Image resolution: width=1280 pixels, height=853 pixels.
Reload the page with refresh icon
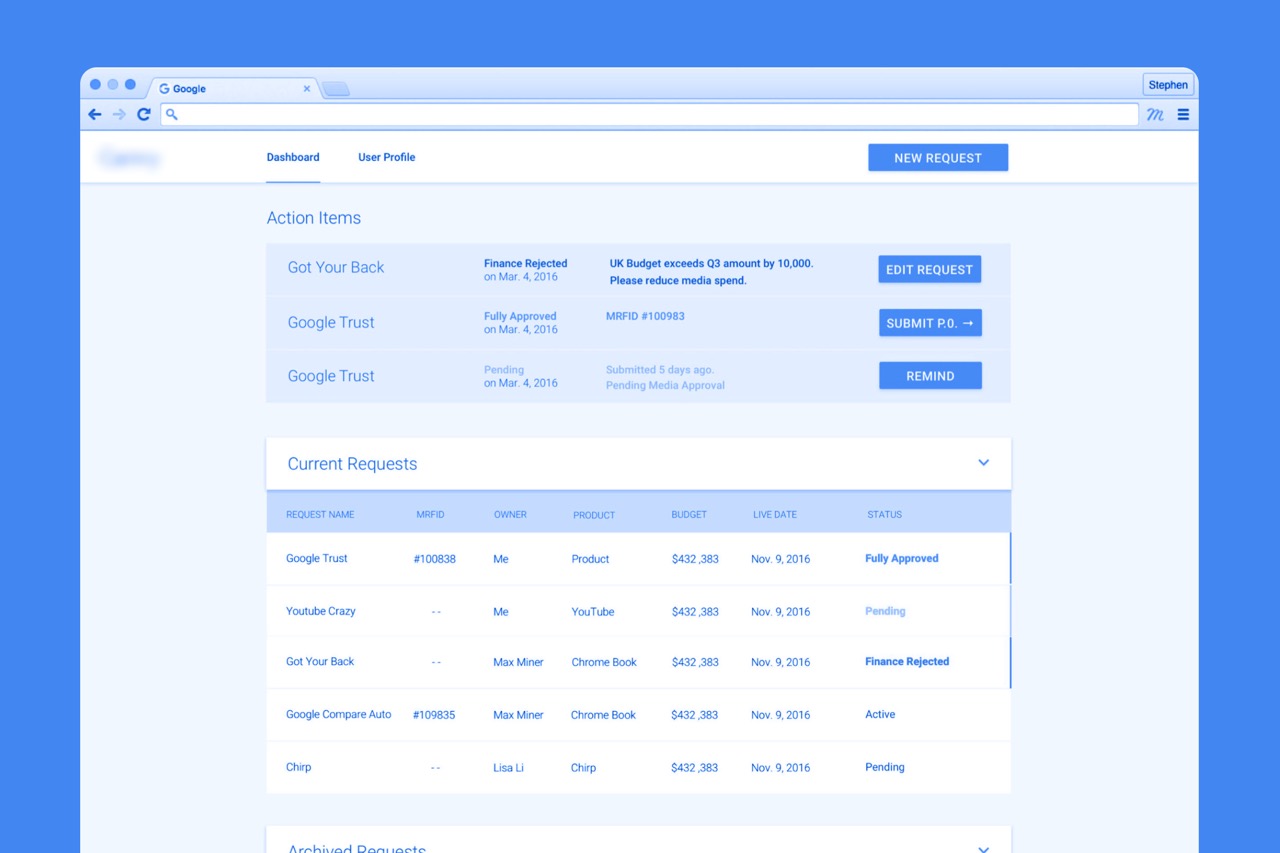[144, 115]
